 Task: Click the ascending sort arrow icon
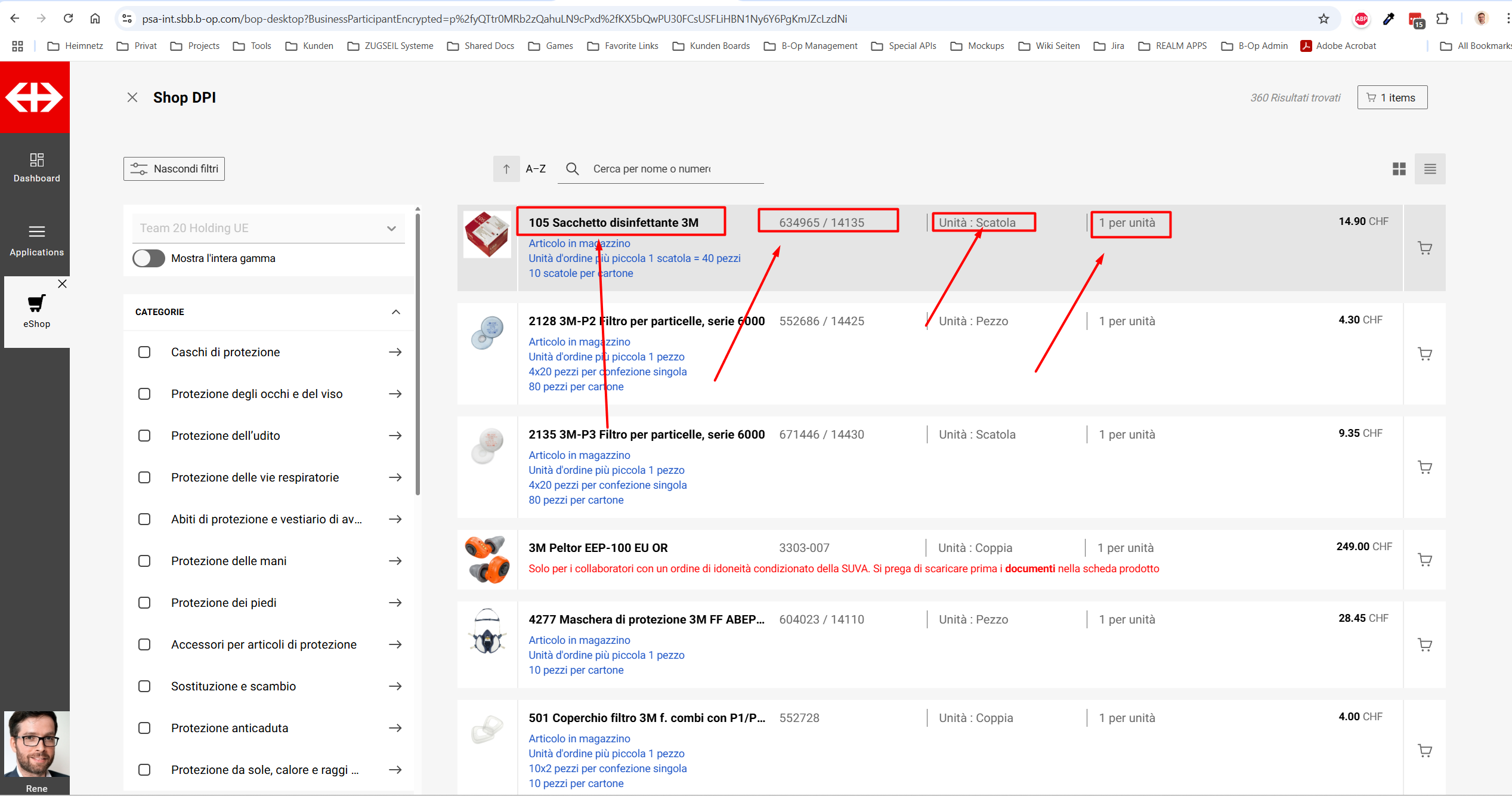pos(506,169)
